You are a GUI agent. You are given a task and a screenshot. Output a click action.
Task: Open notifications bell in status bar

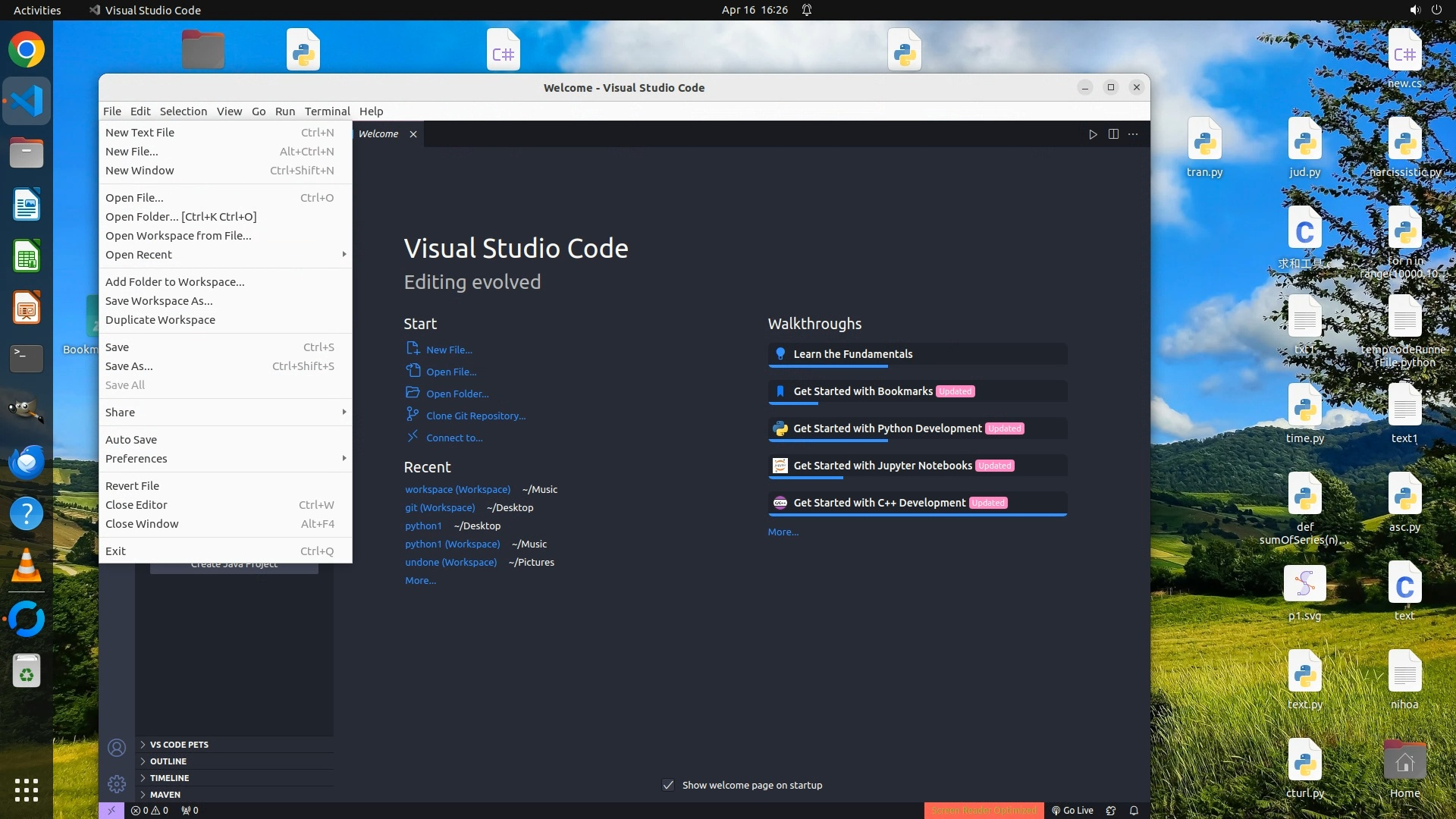point(1134,810)
